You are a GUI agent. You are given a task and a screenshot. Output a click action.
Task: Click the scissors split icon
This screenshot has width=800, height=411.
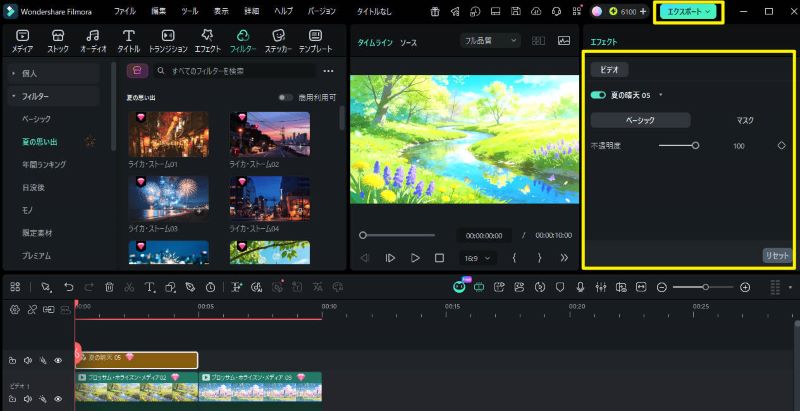coord(129,287)
